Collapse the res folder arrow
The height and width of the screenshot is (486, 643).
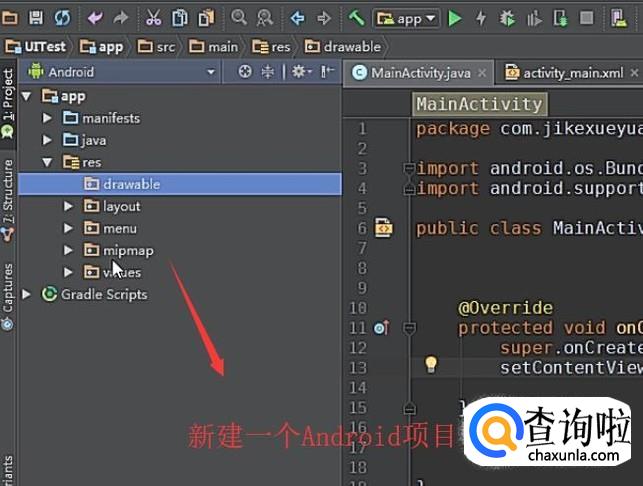(x=47, y=162)
